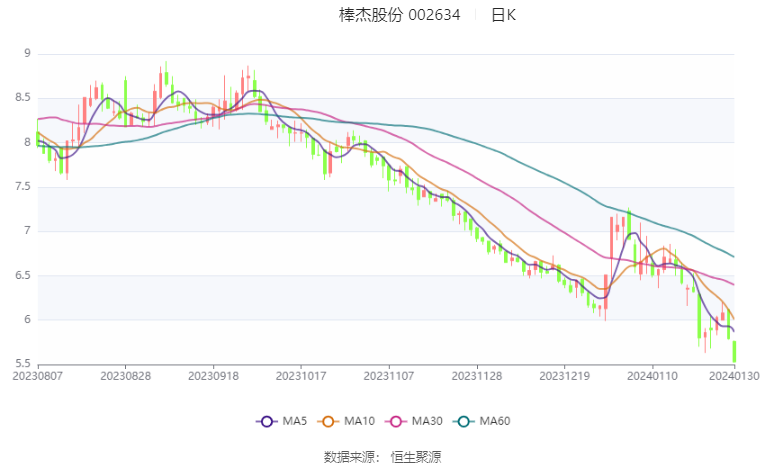Click the data source text 数据来源: 恒生聚源
765x465 pixels.
(382, 457)
